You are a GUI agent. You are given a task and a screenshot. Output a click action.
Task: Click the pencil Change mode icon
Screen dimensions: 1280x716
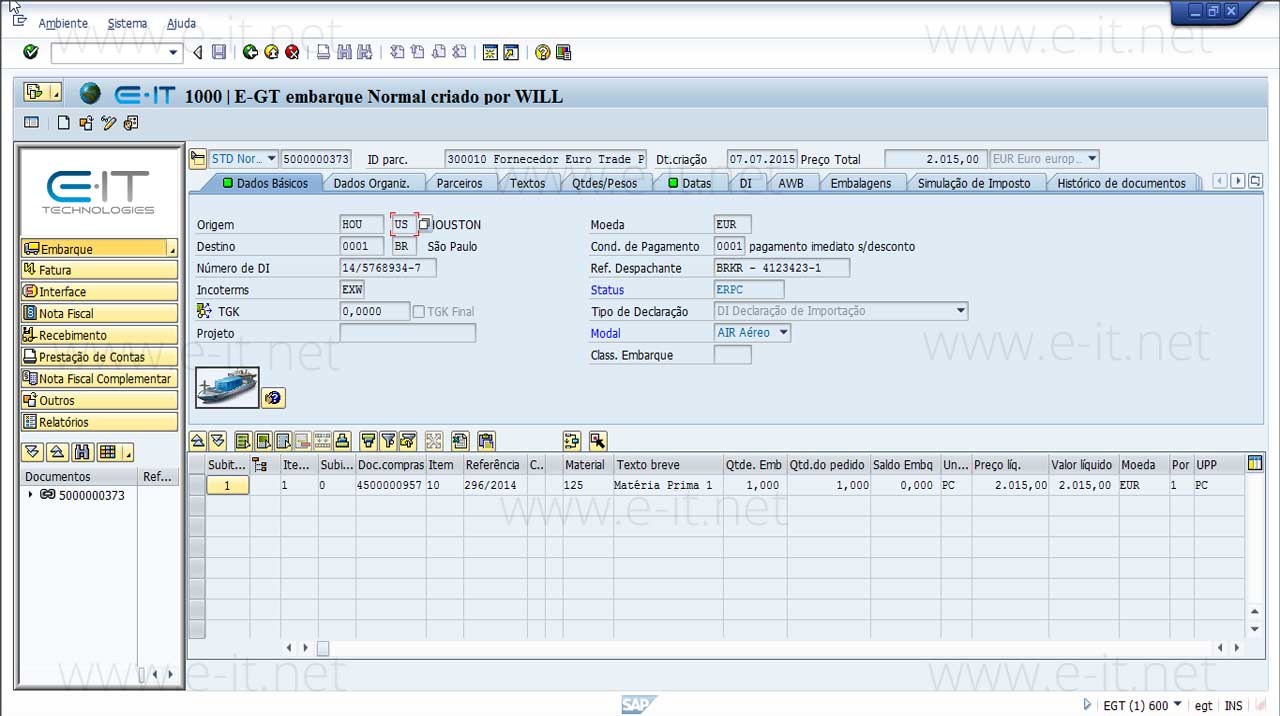click(108, 123)
